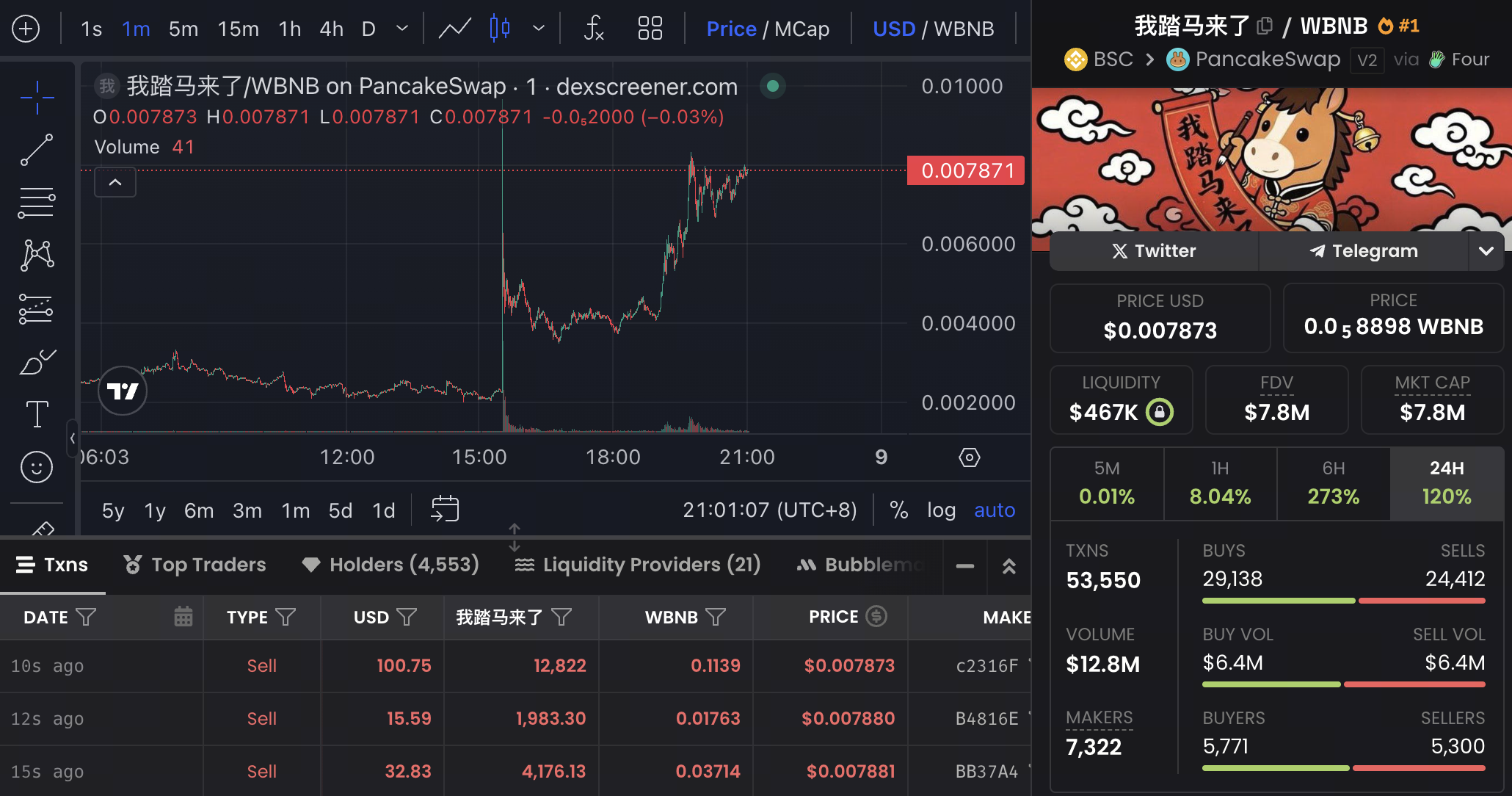1512x796 pixels.
Task: Select the brush drawing tool
Action: pos(37,361)
